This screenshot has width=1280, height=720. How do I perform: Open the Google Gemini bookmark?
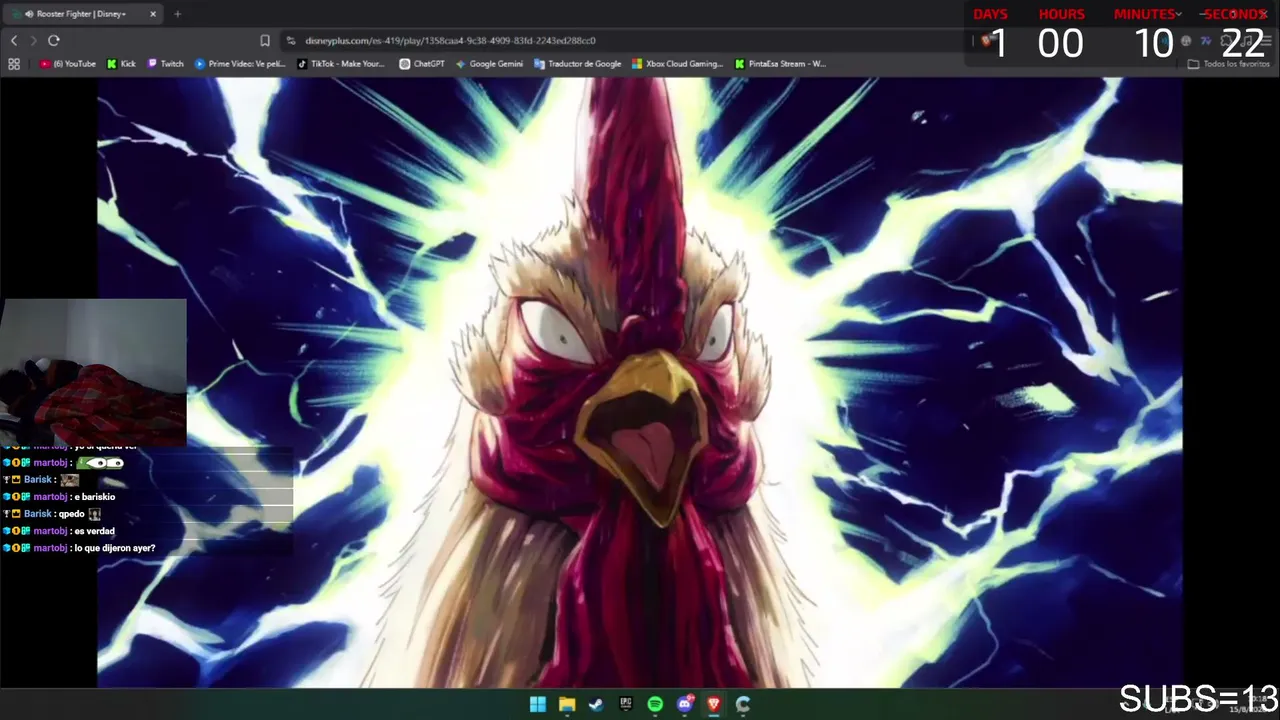pos(489,64)
